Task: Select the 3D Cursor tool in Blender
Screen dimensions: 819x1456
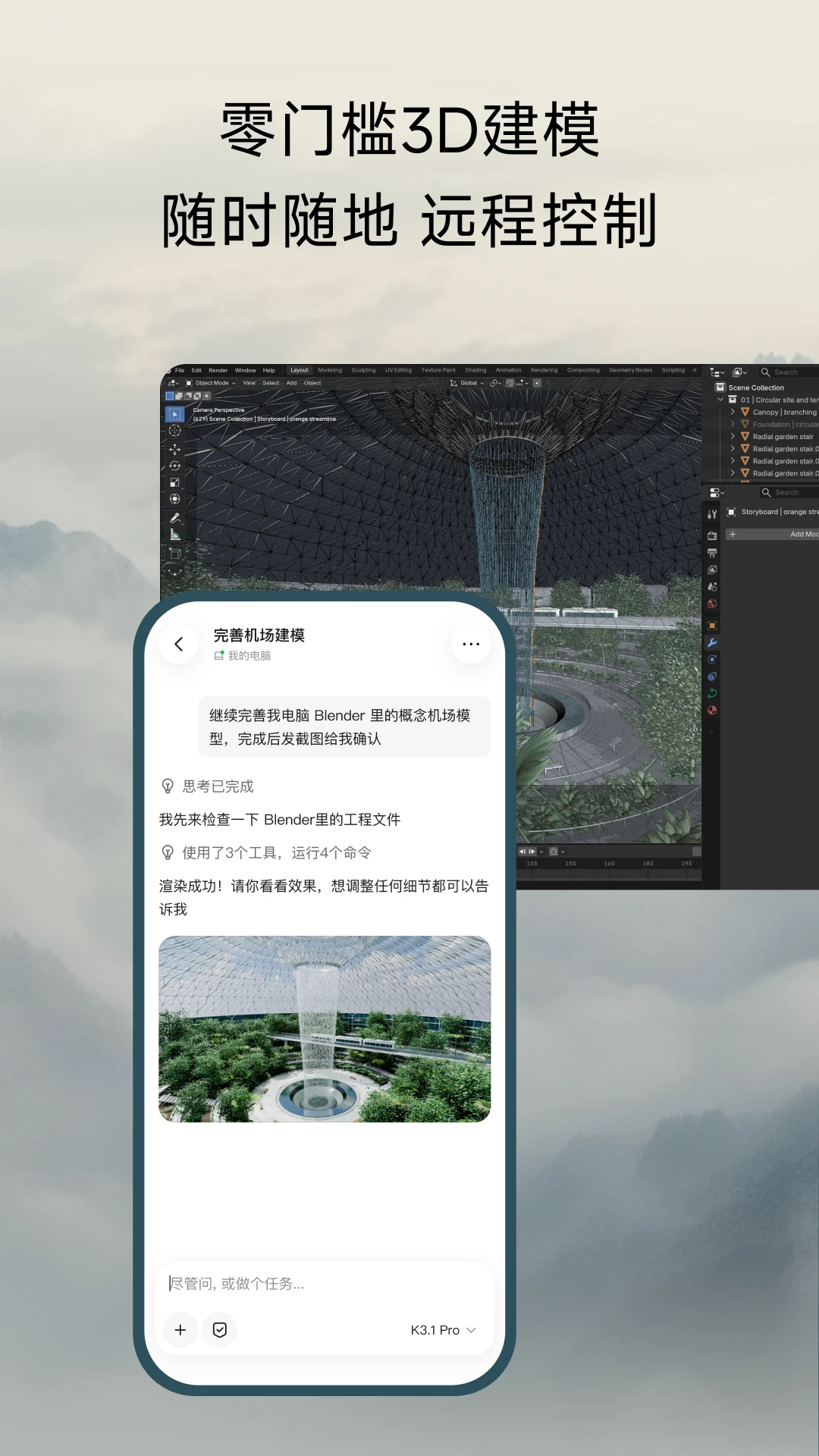Action: pyautogui.click(x=175, y=431)
